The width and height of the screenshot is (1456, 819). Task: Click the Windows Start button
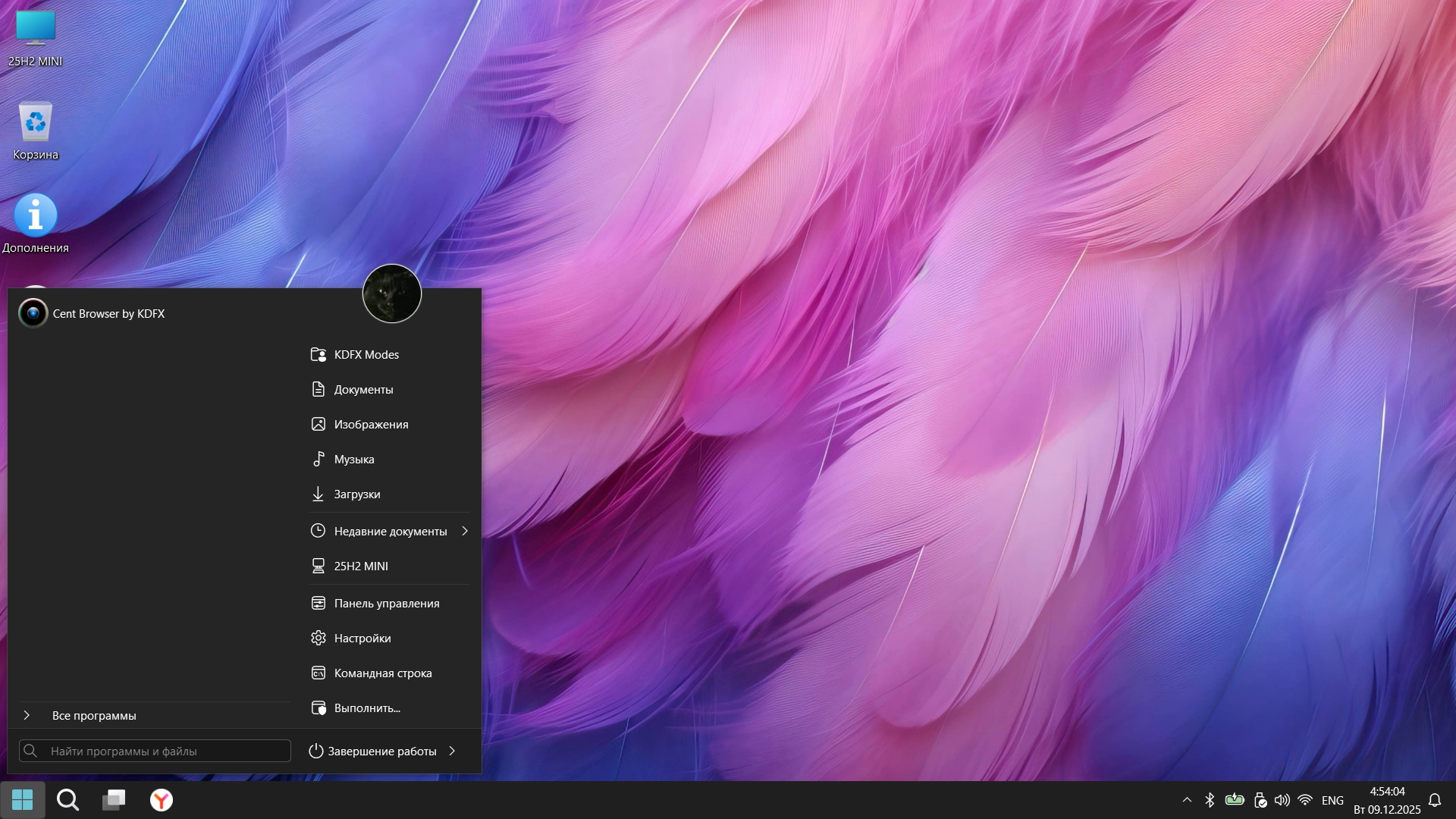point(23,799)
